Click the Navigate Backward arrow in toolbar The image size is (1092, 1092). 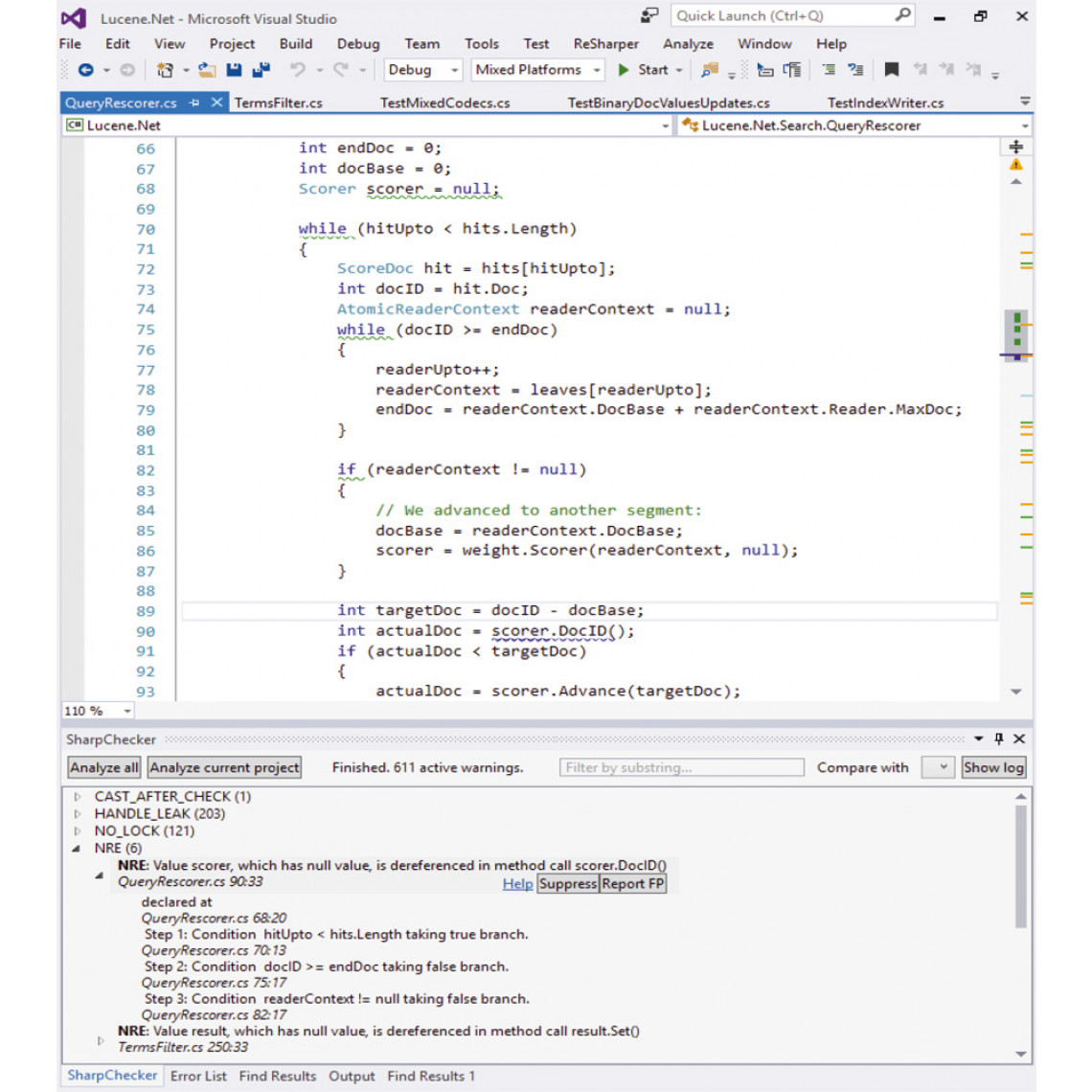click(x=85, y=70)
